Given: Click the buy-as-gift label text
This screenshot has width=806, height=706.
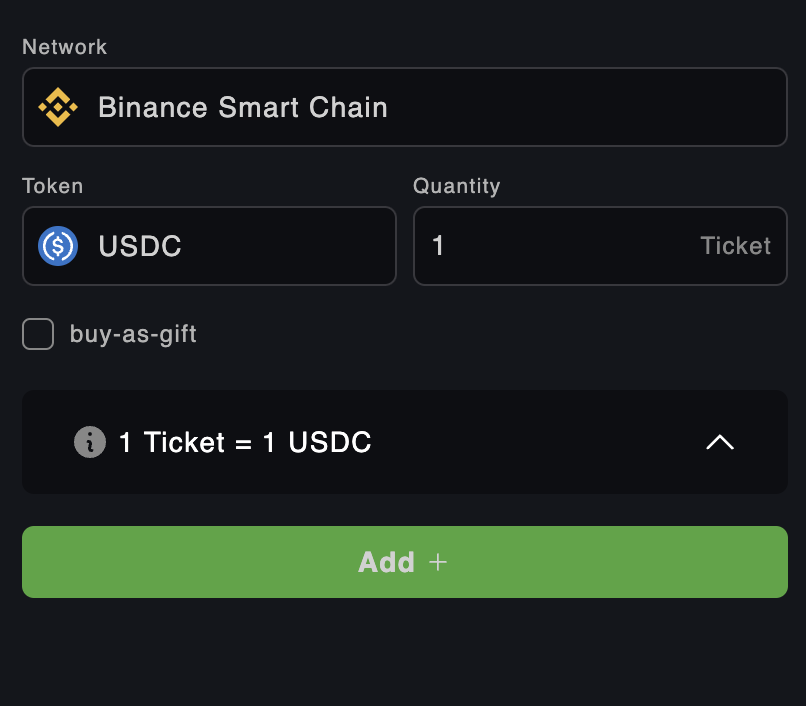Looking at the screenshot, I should (x=133, y=334).
